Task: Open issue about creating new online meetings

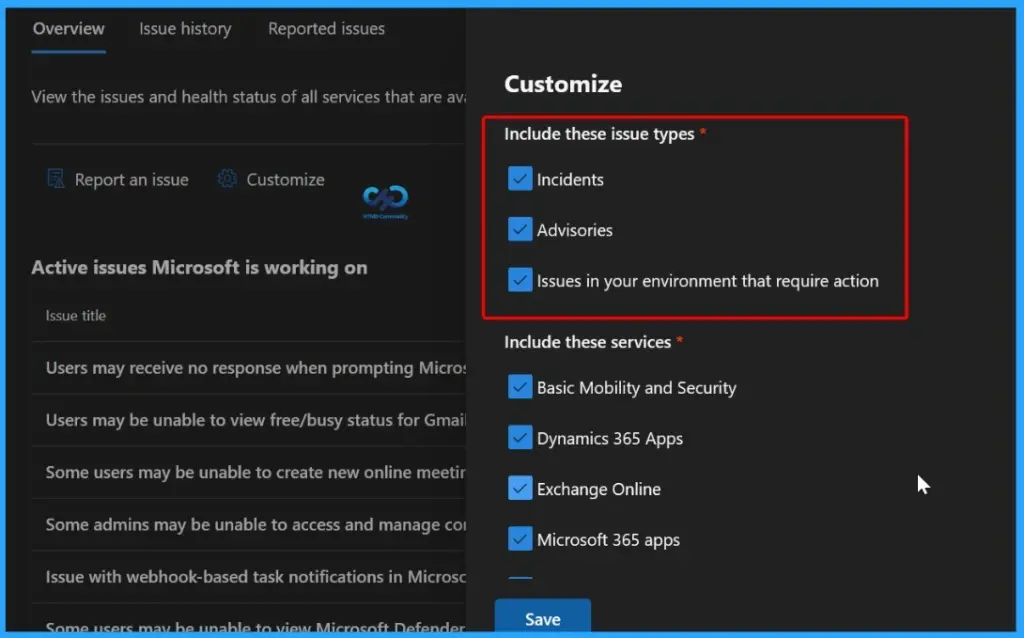Action: (x=256, y=472)
